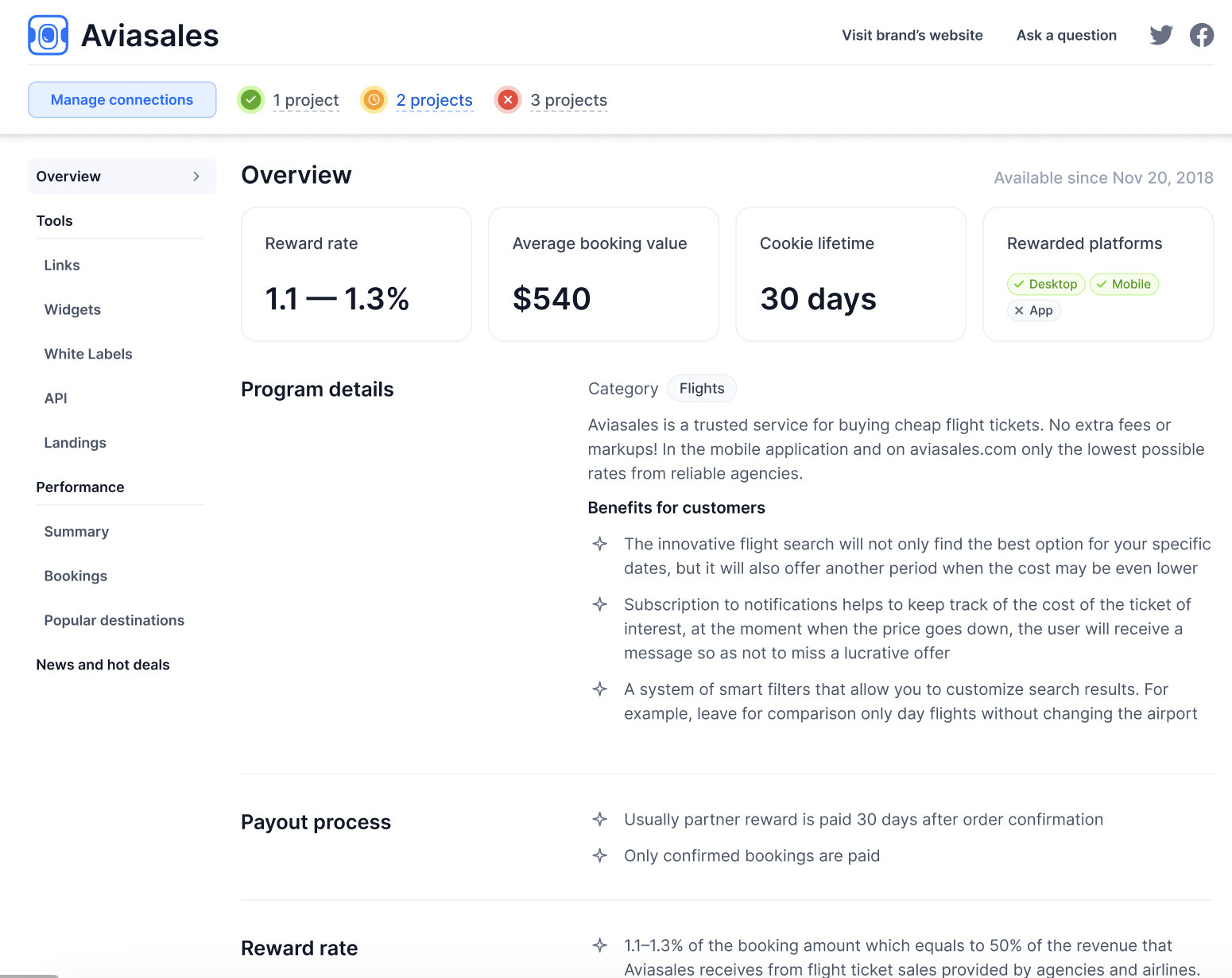Open the Facebook page icon
Screen dimensions: 1232x978
(x=1202, y=35)
